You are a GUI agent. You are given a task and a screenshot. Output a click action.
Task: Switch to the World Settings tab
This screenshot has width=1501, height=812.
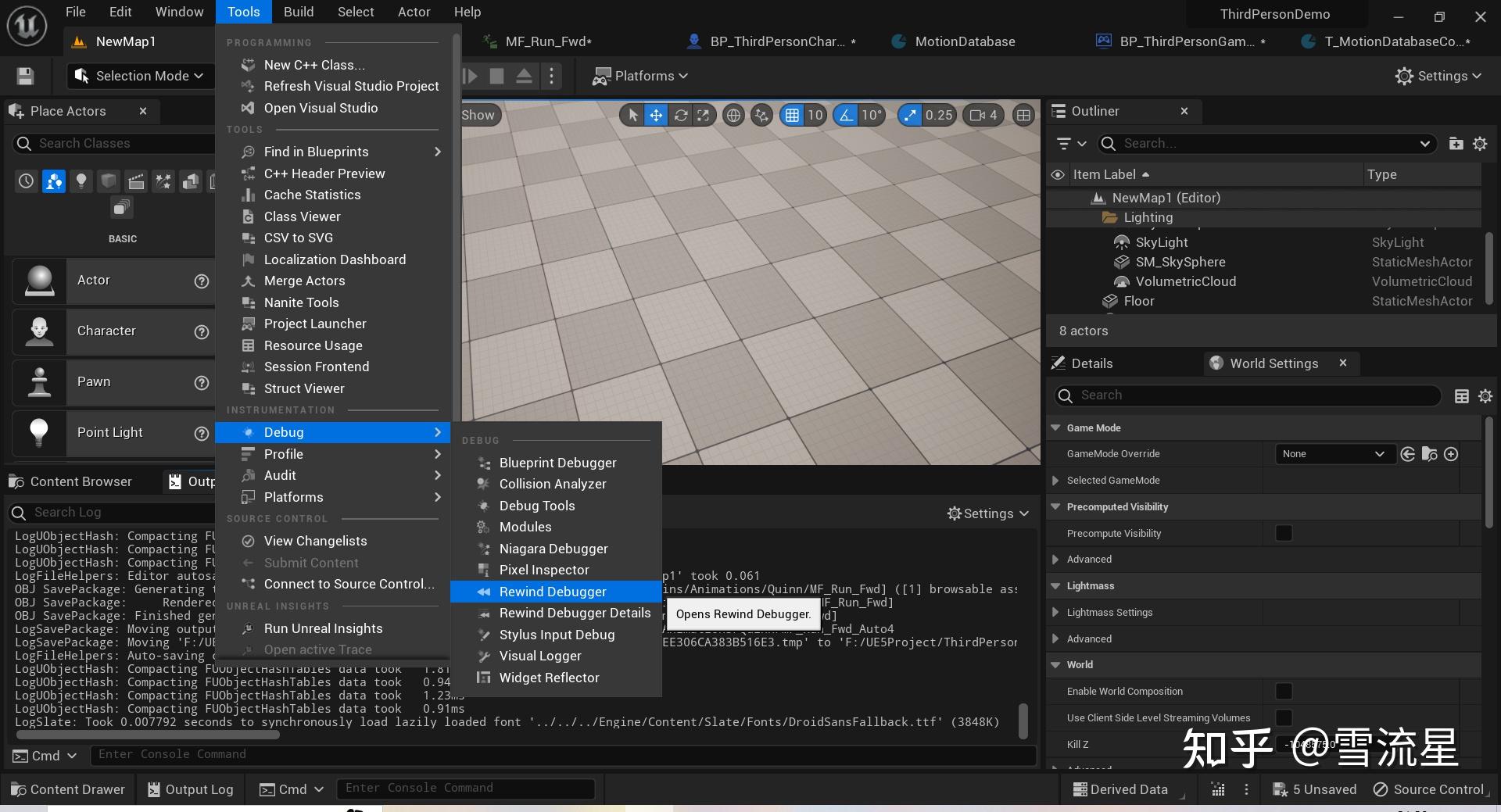pos(1273,363)
